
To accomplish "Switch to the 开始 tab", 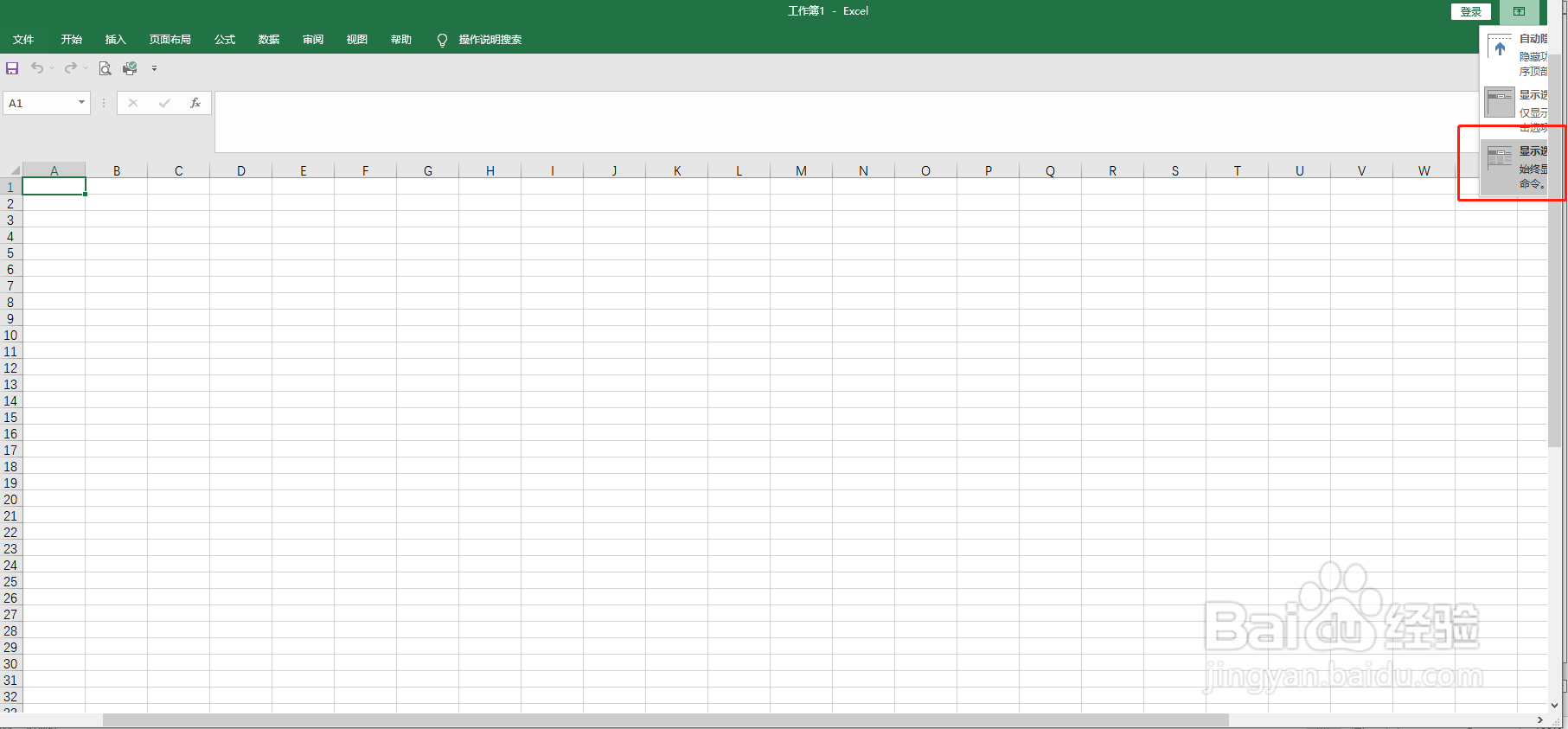I will pos(72,40).
